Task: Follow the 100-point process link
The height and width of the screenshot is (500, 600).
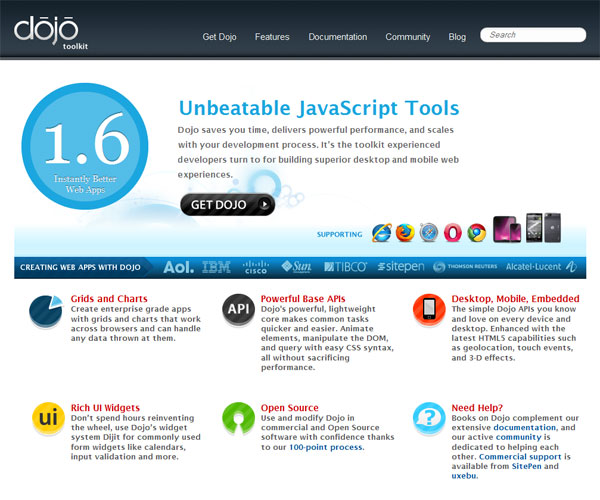Action: [326, 447]
